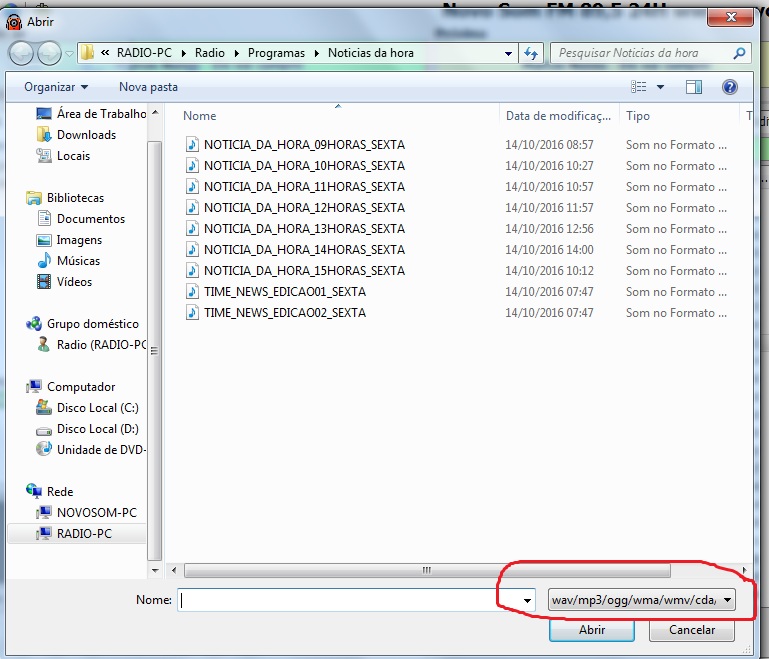
Task: Open the recent locations dropdown arrow
Action: pos(69,53)
